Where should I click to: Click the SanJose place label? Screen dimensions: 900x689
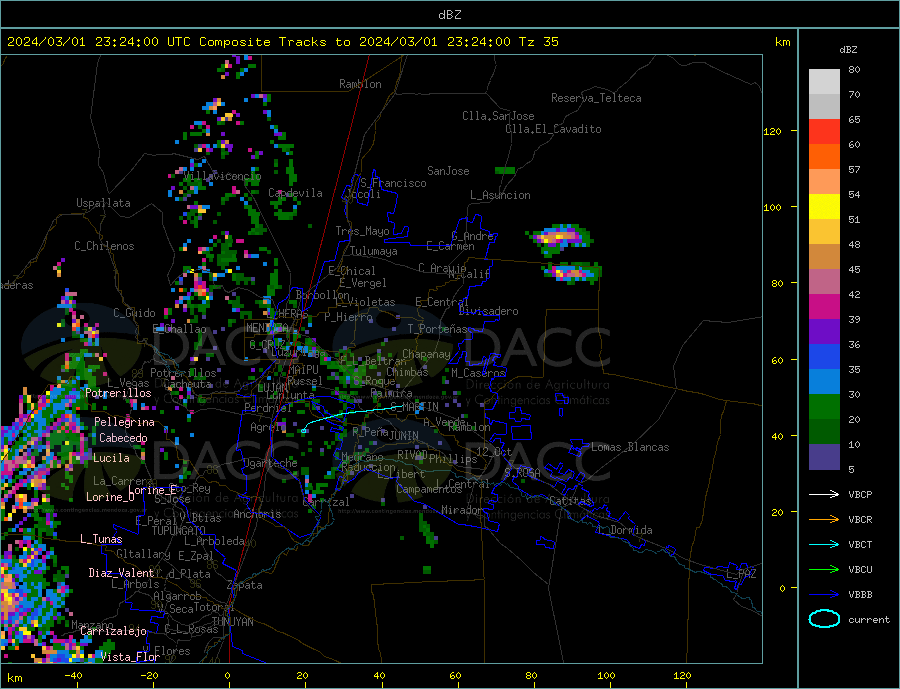coord(448,171)
